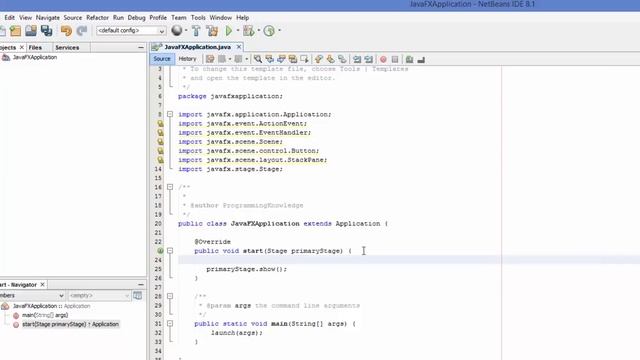Open the View menu

point(25,18)
